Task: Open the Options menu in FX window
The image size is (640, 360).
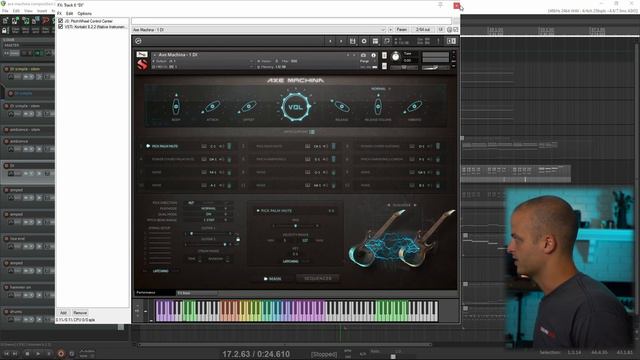Action: (x=84, y=13)
